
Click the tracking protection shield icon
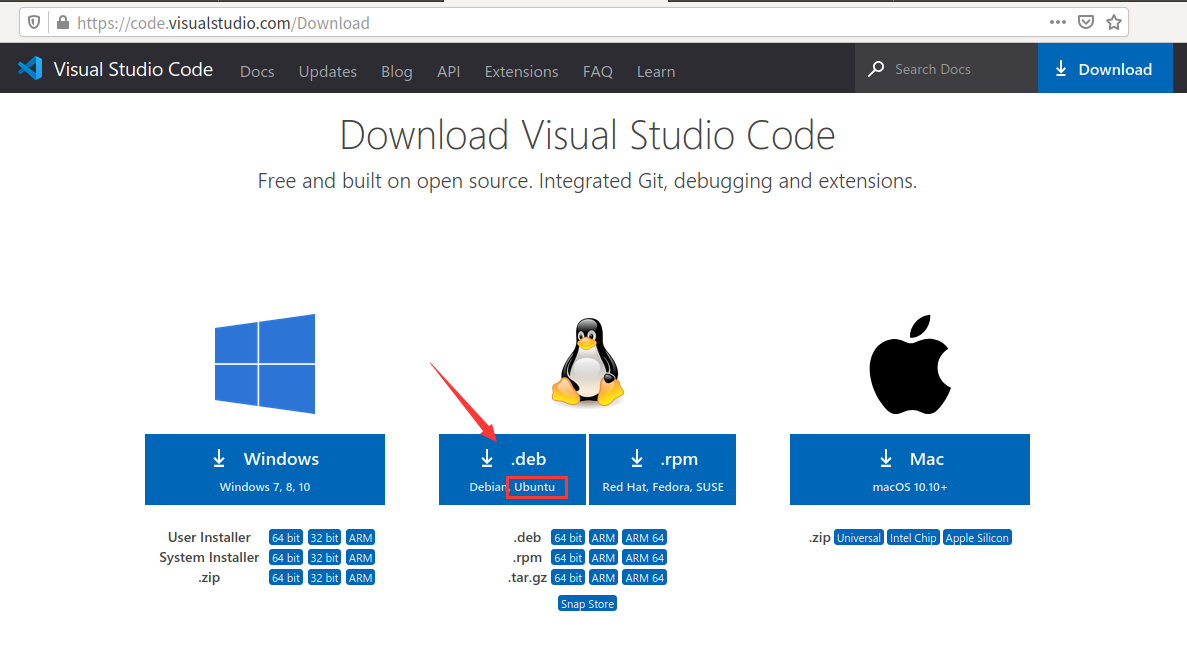pyautogui.click(x=34, y=23)
